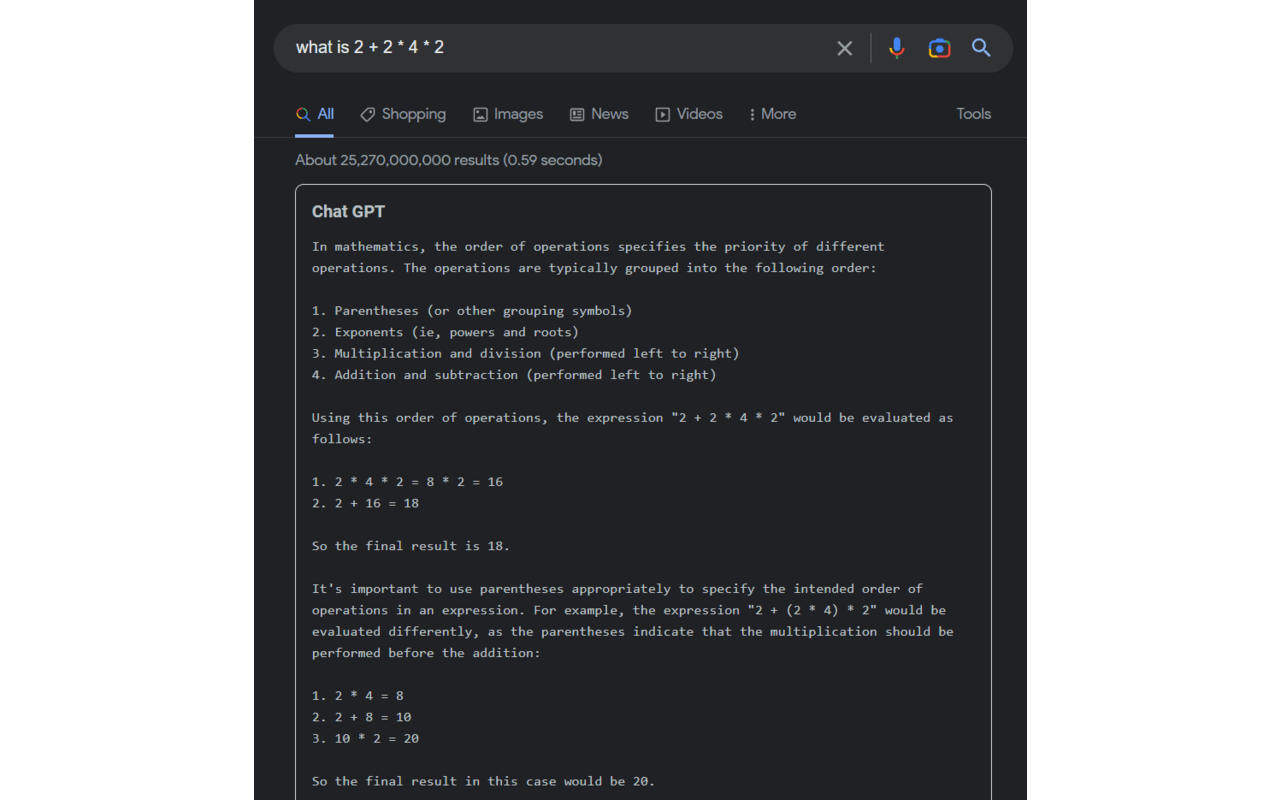Switch to the Shopping tab
This screenshot has height=800, width=1280.
click(403, 114)
